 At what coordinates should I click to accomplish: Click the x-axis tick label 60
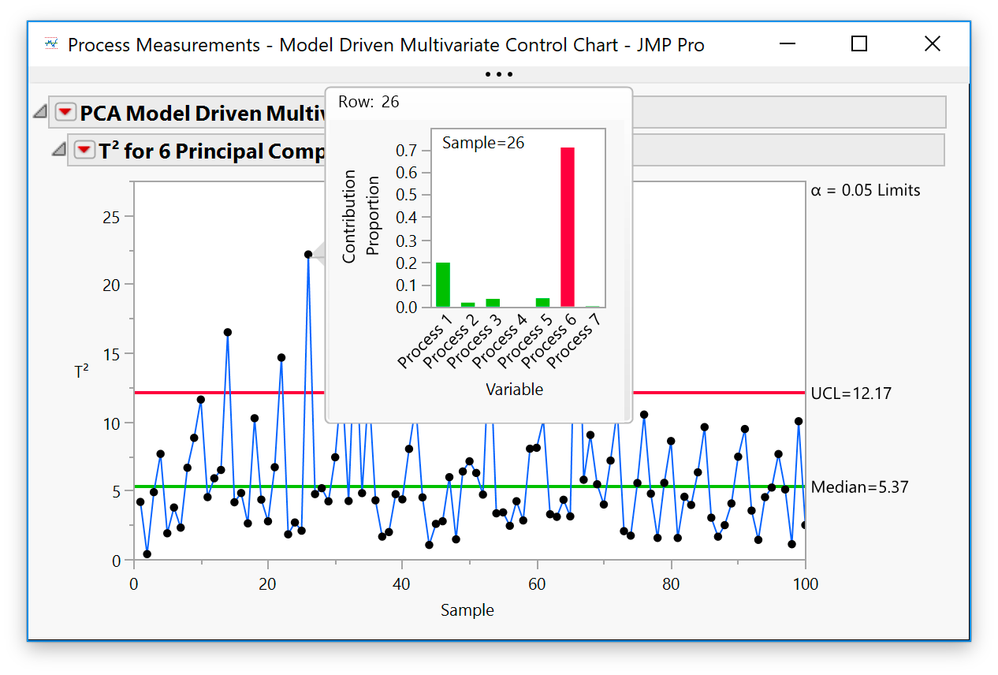(537, 584)
